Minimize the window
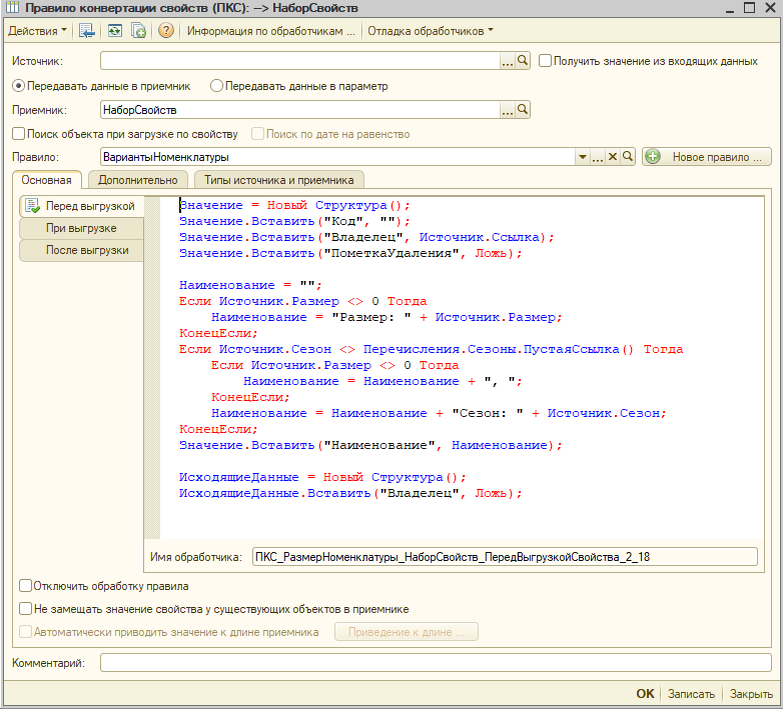The image size is (783, 710). [x=730, y=8]
